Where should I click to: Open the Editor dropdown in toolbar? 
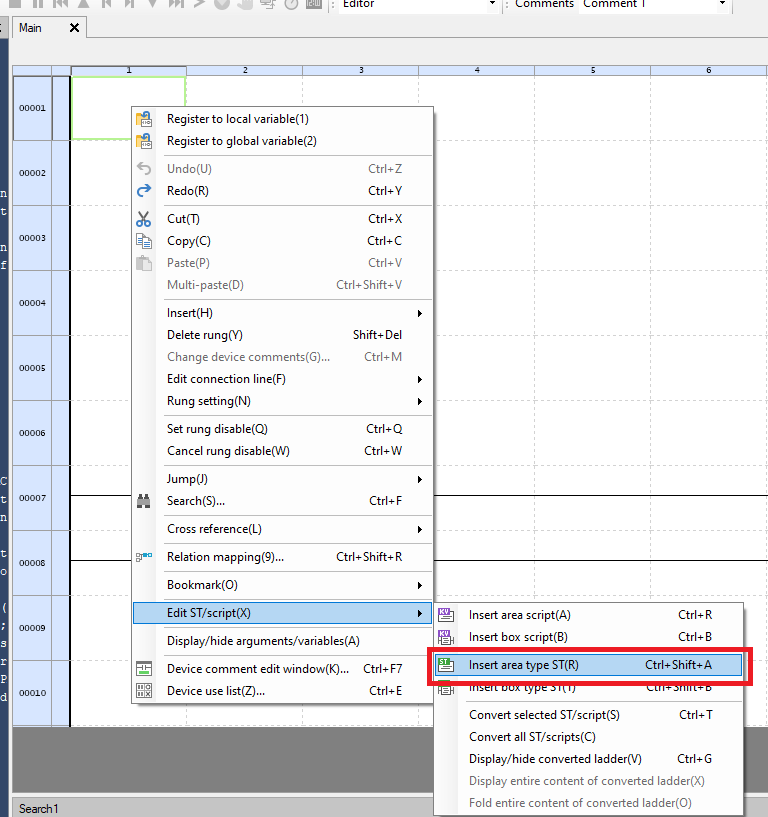pos(491,5)
